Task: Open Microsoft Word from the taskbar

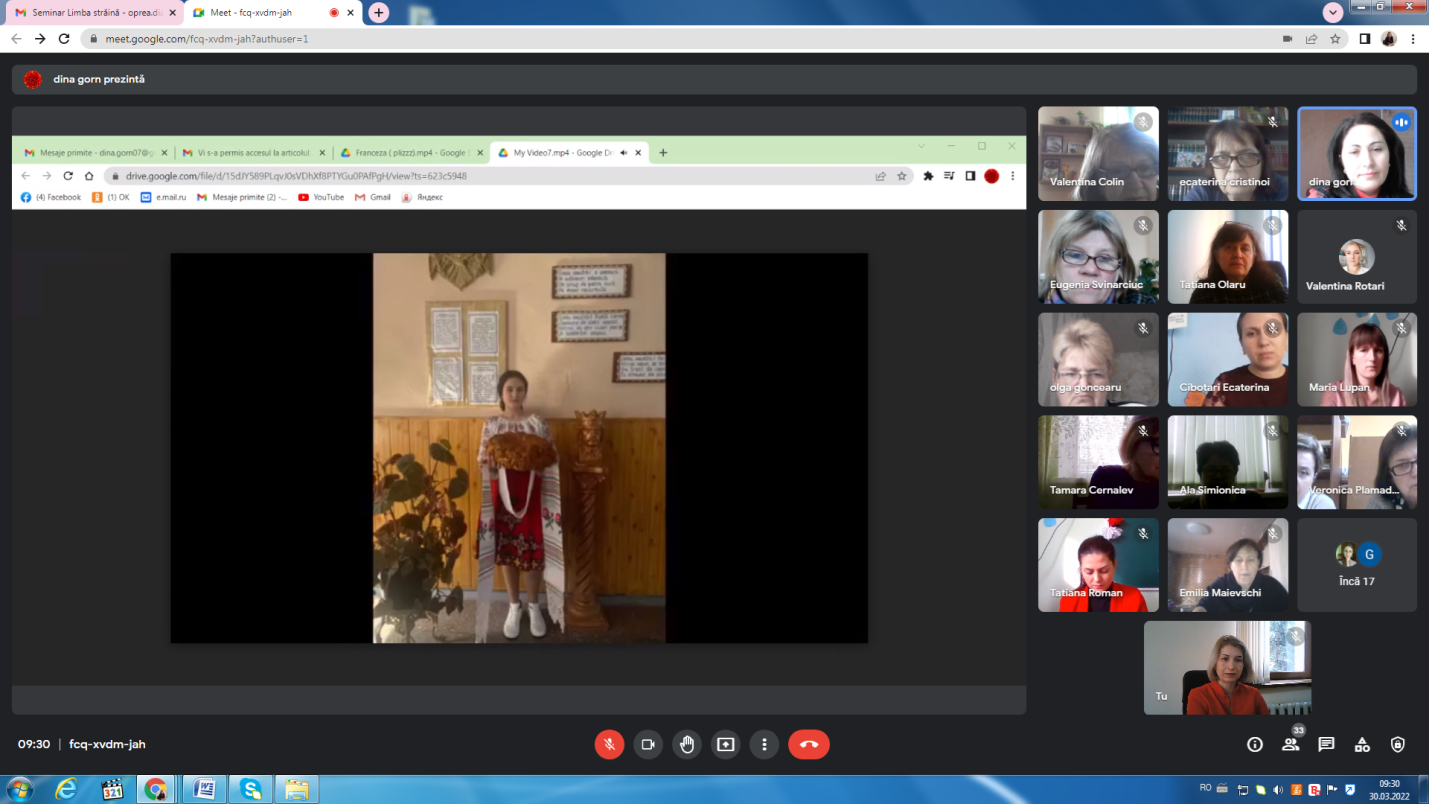Action: coord(204,789)
